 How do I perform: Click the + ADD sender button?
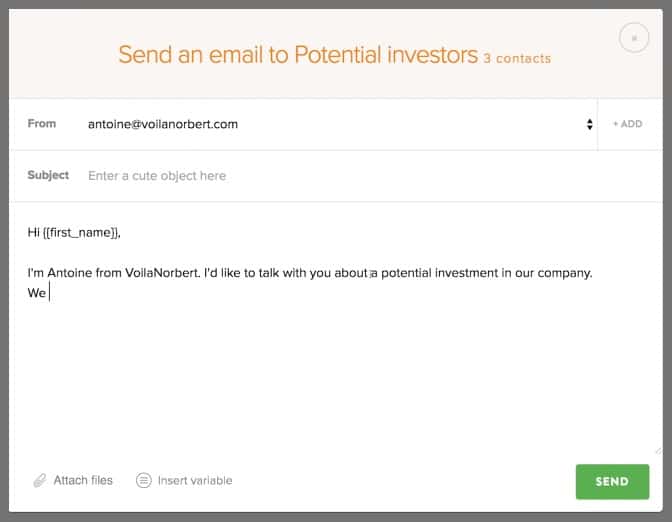(628, 125)
